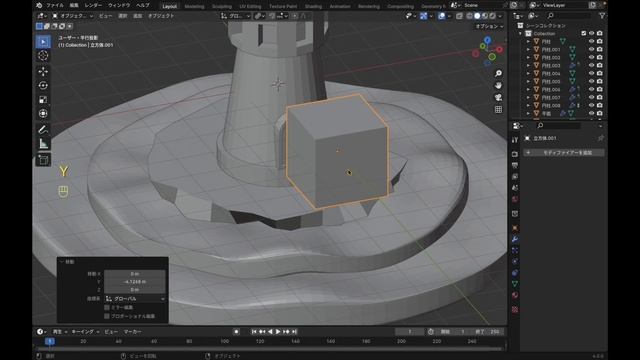Click the current frame number field
640x360 pixels.
pyautogui.click(x=410, y=332)
